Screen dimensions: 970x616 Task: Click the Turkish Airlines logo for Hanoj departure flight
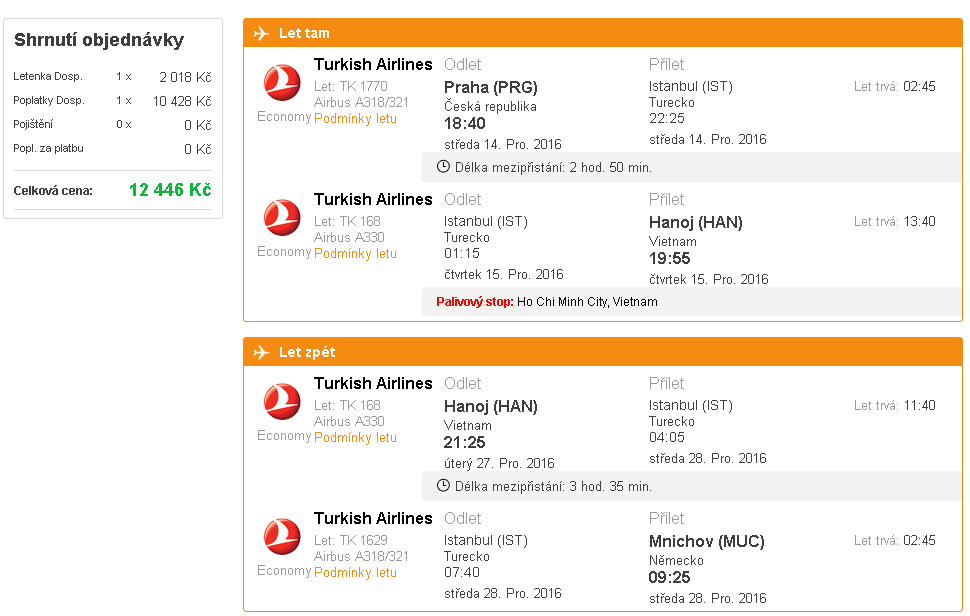282,401
